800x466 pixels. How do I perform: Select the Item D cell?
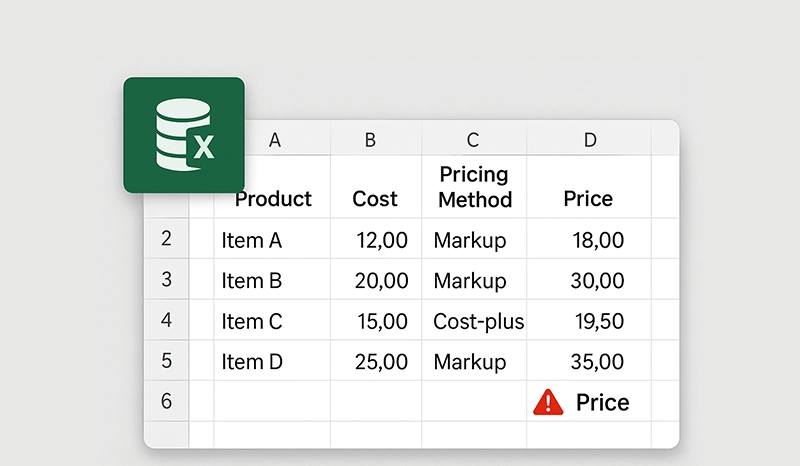click(272, 360)
